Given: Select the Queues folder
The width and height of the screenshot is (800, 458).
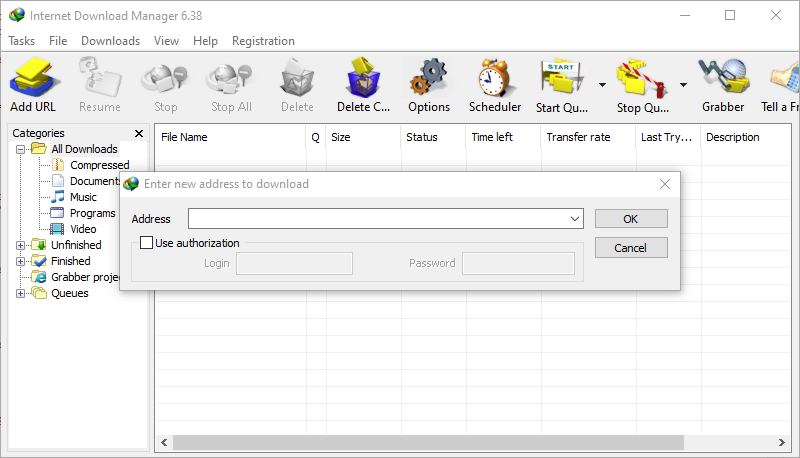Looking at the screenshot, I should click(x=69, y=293).
